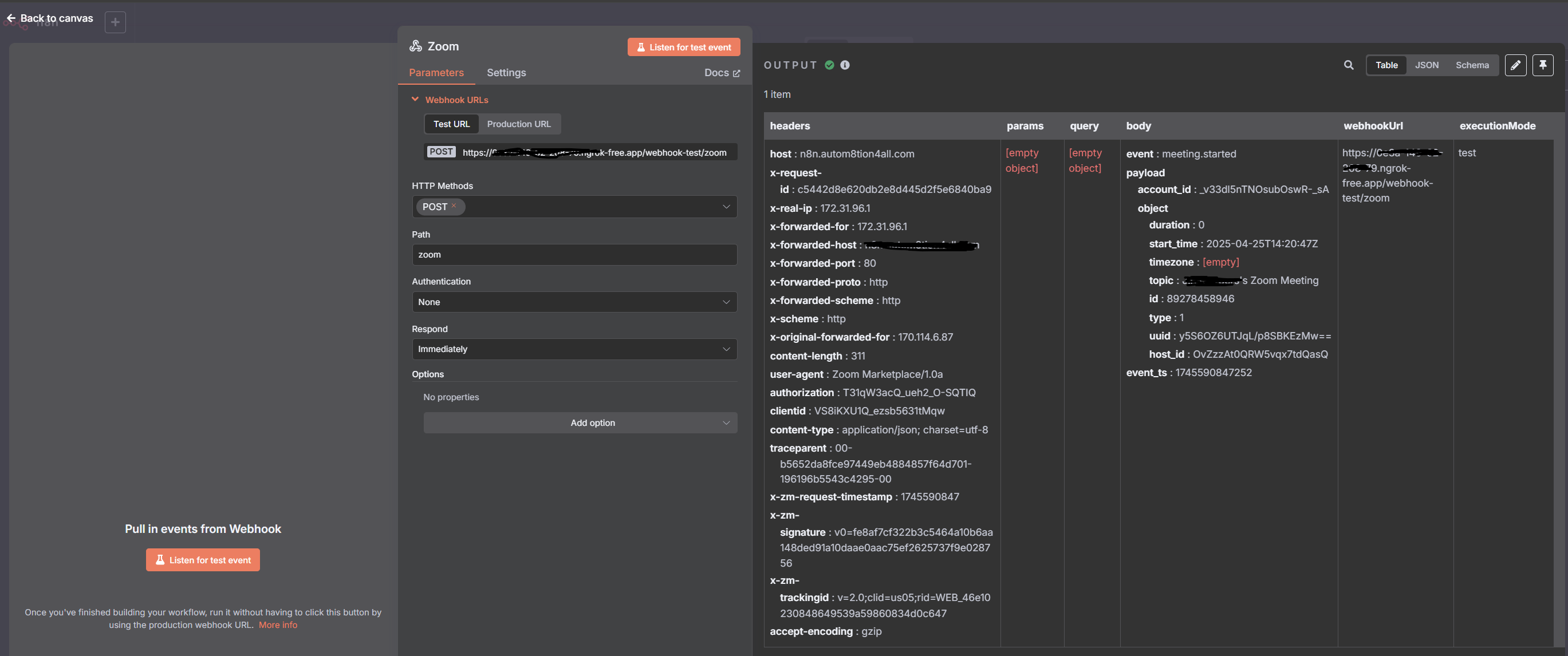Select the Production URL option
This screenshot has height=656, width=1568.
coord(519,124)
